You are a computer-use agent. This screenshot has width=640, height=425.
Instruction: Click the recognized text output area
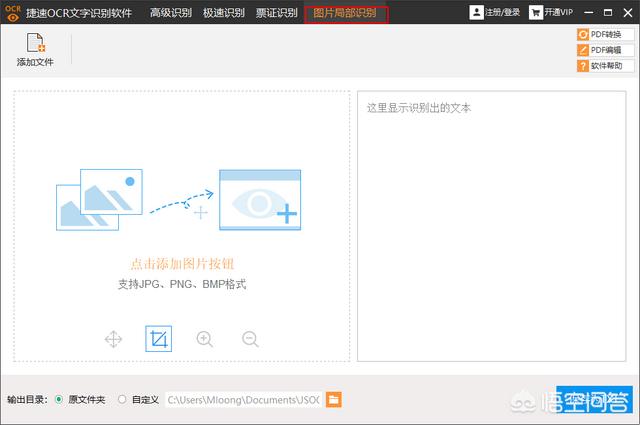pos(491,226)
